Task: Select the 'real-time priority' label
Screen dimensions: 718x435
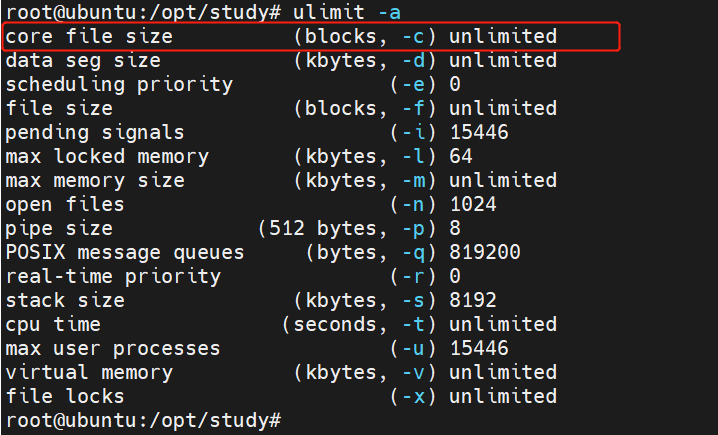Action: click(113, 277)
